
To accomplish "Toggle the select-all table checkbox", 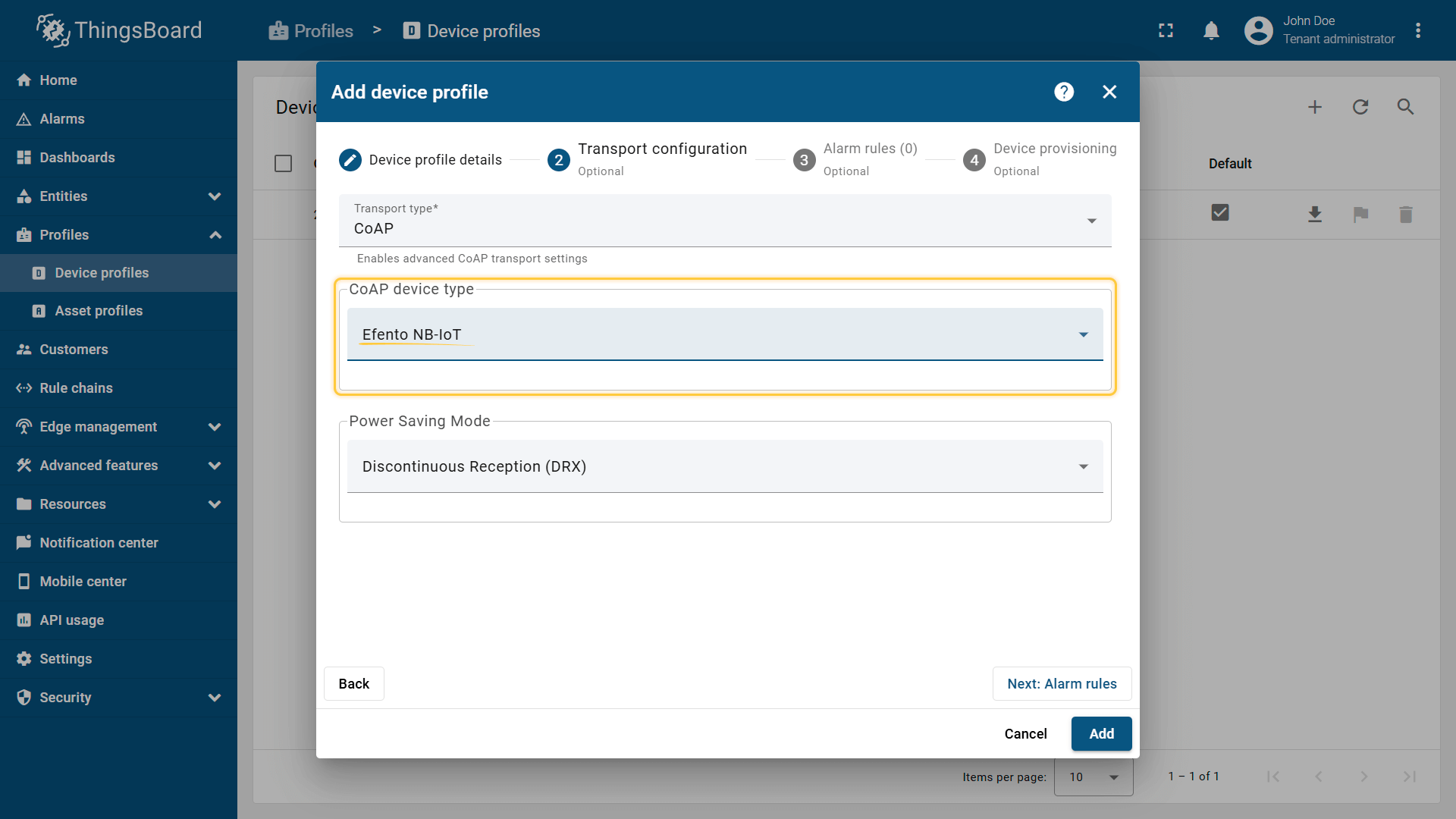I will 283,163.
